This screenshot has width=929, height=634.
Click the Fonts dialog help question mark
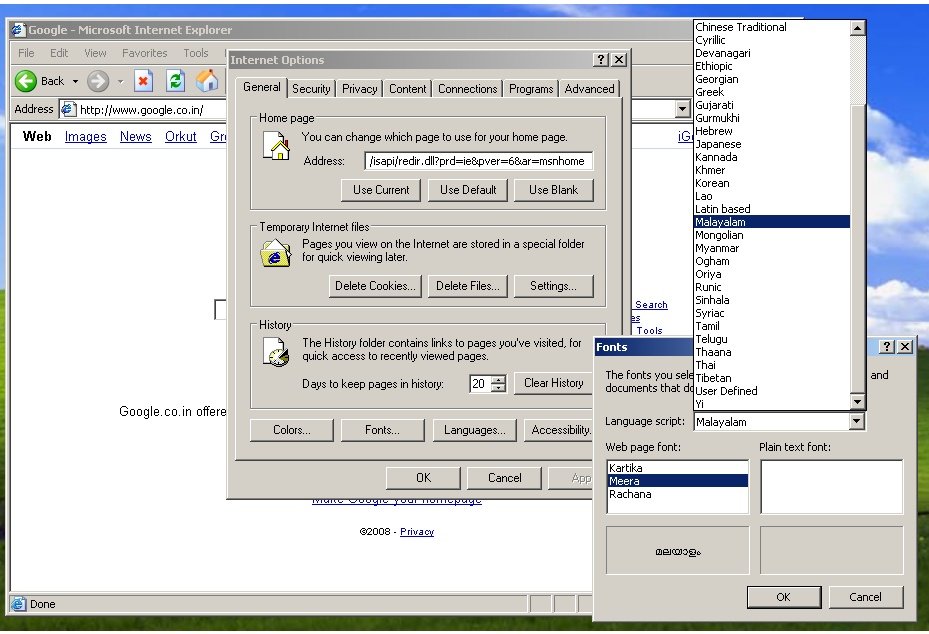tap(886, 347)
